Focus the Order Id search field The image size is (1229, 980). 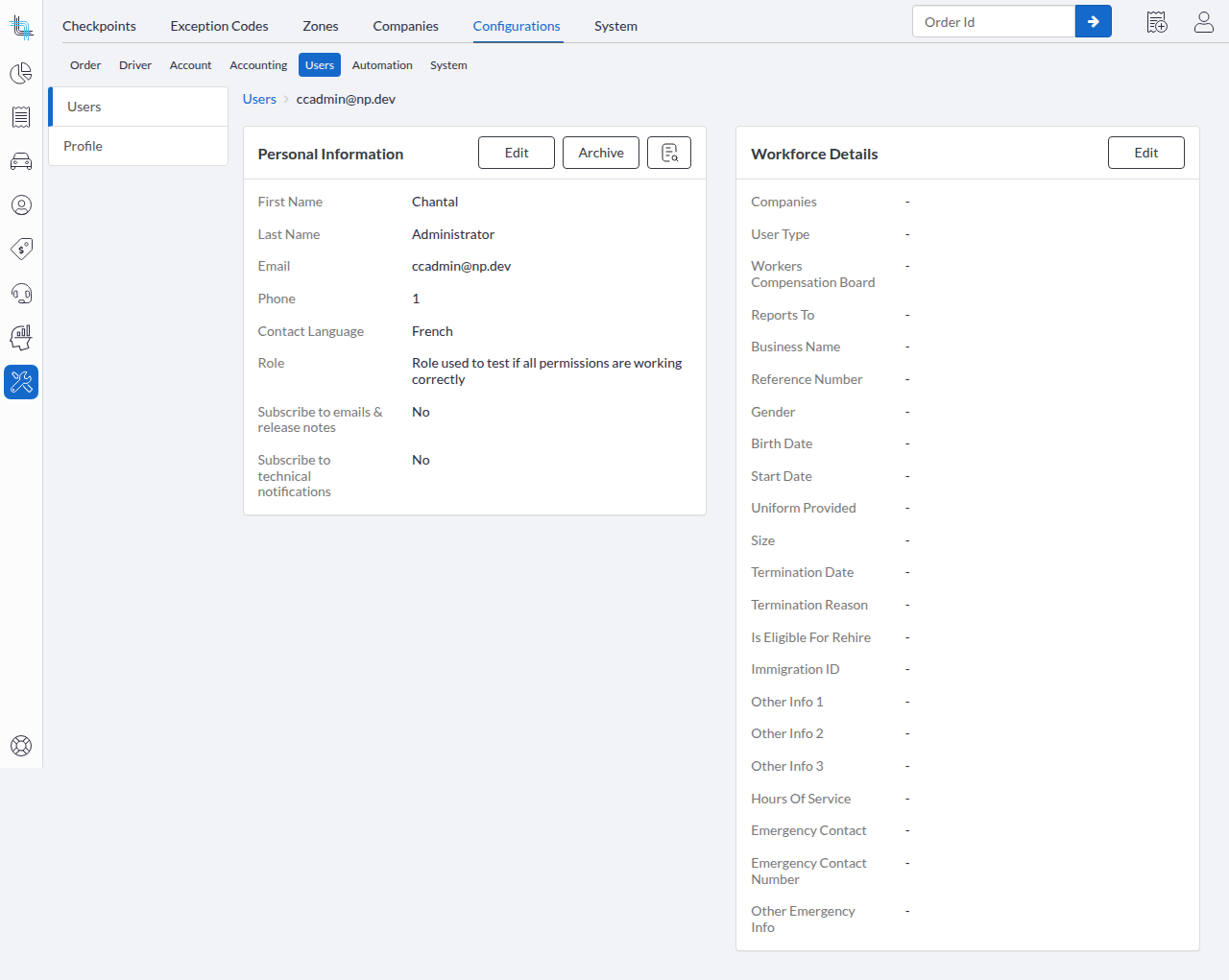(x=994, y=21)
